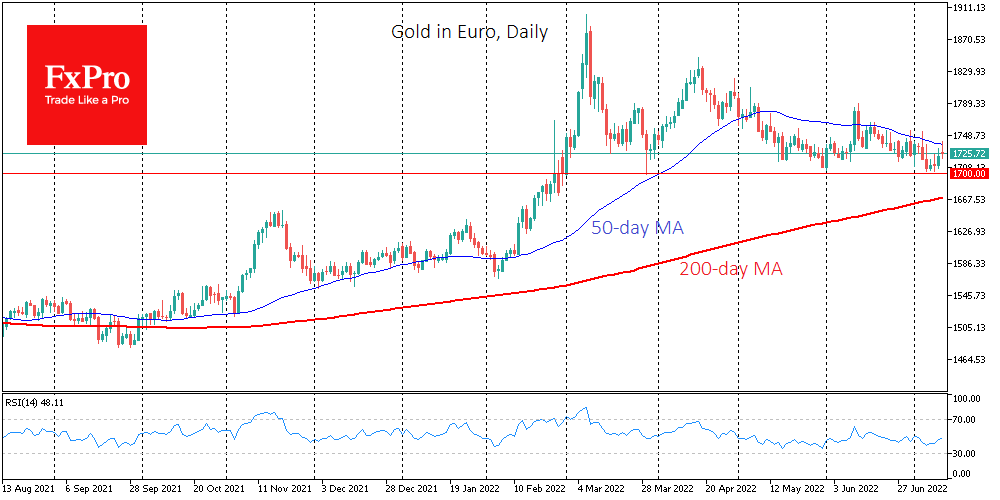Select the 13 Aug 2021 date label
1000x500 pixels.
click(28, 491)
